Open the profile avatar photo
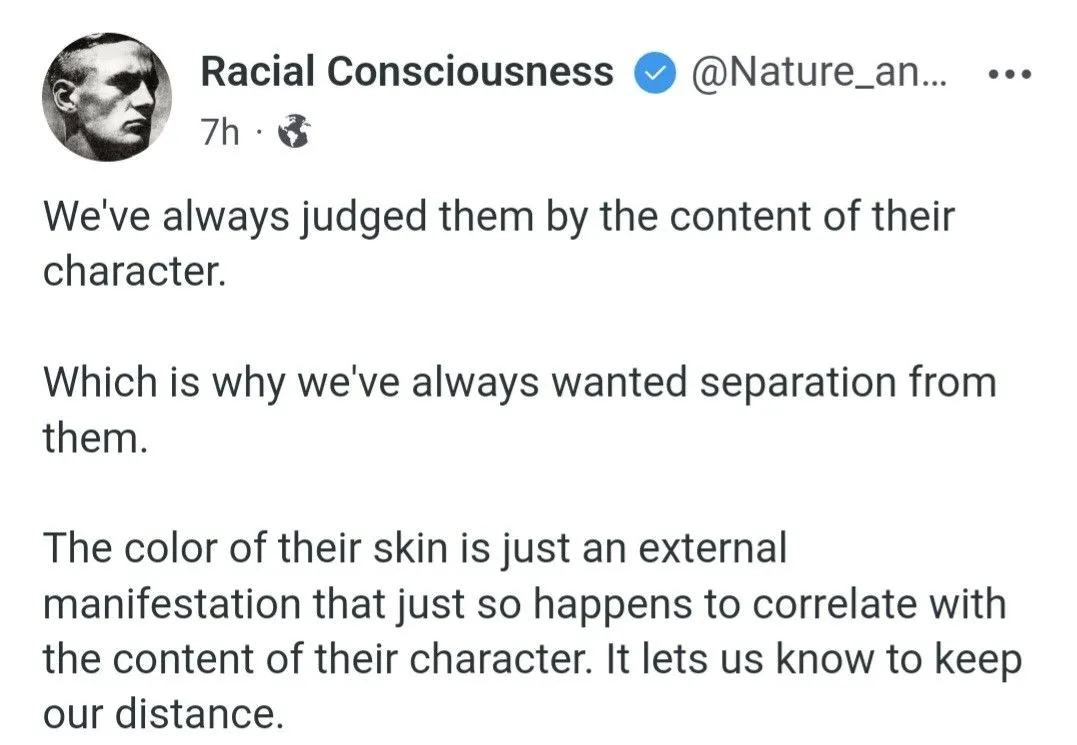Image resolution: width=1077 pixels, height=745 pixels. (107, 97)
